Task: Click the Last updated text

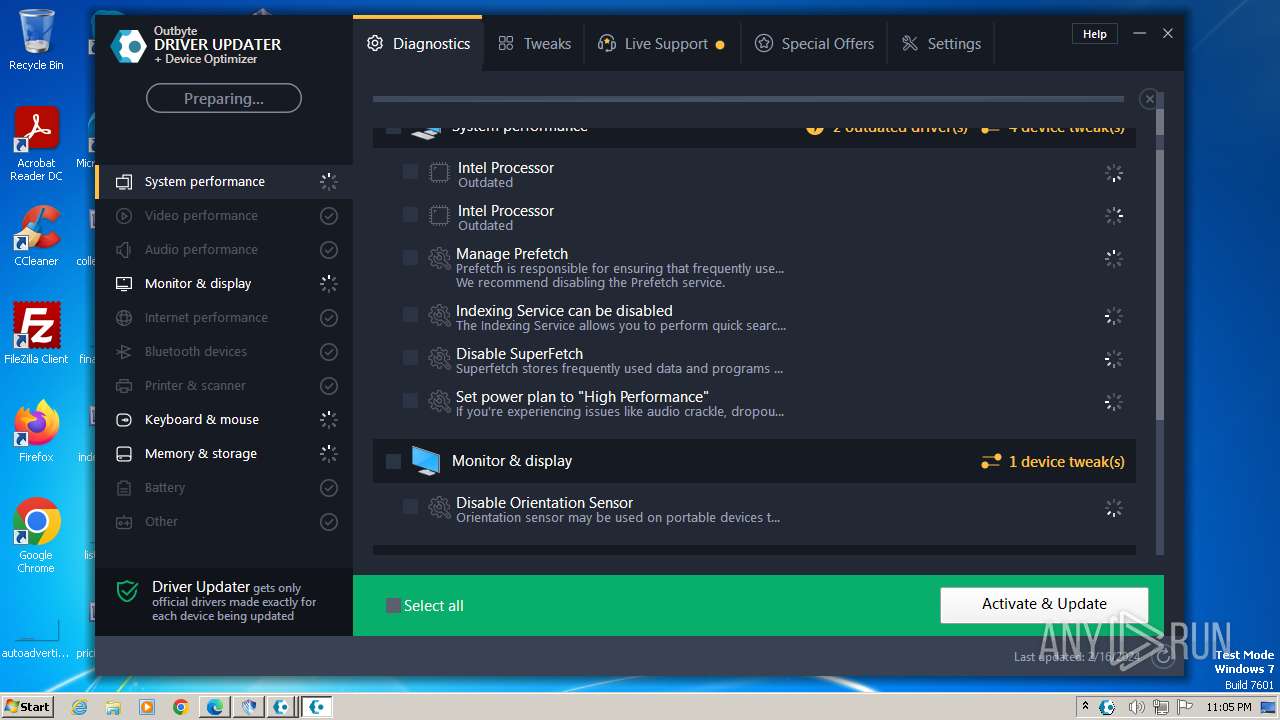Action: click(1077, 657)
